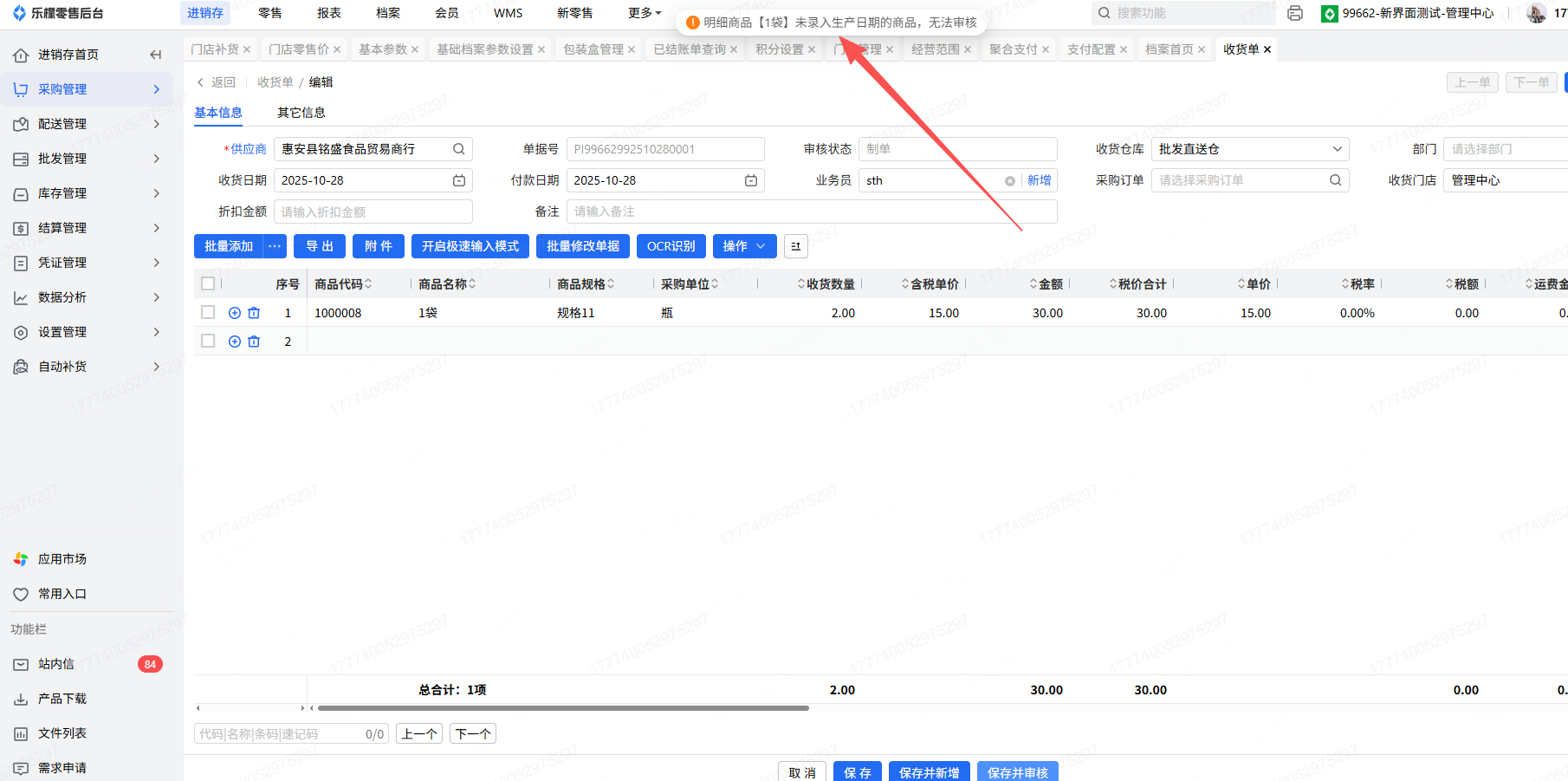Sort the table by 商品规格
Screen dimensions: 1568x781
(x=611, y=284)
